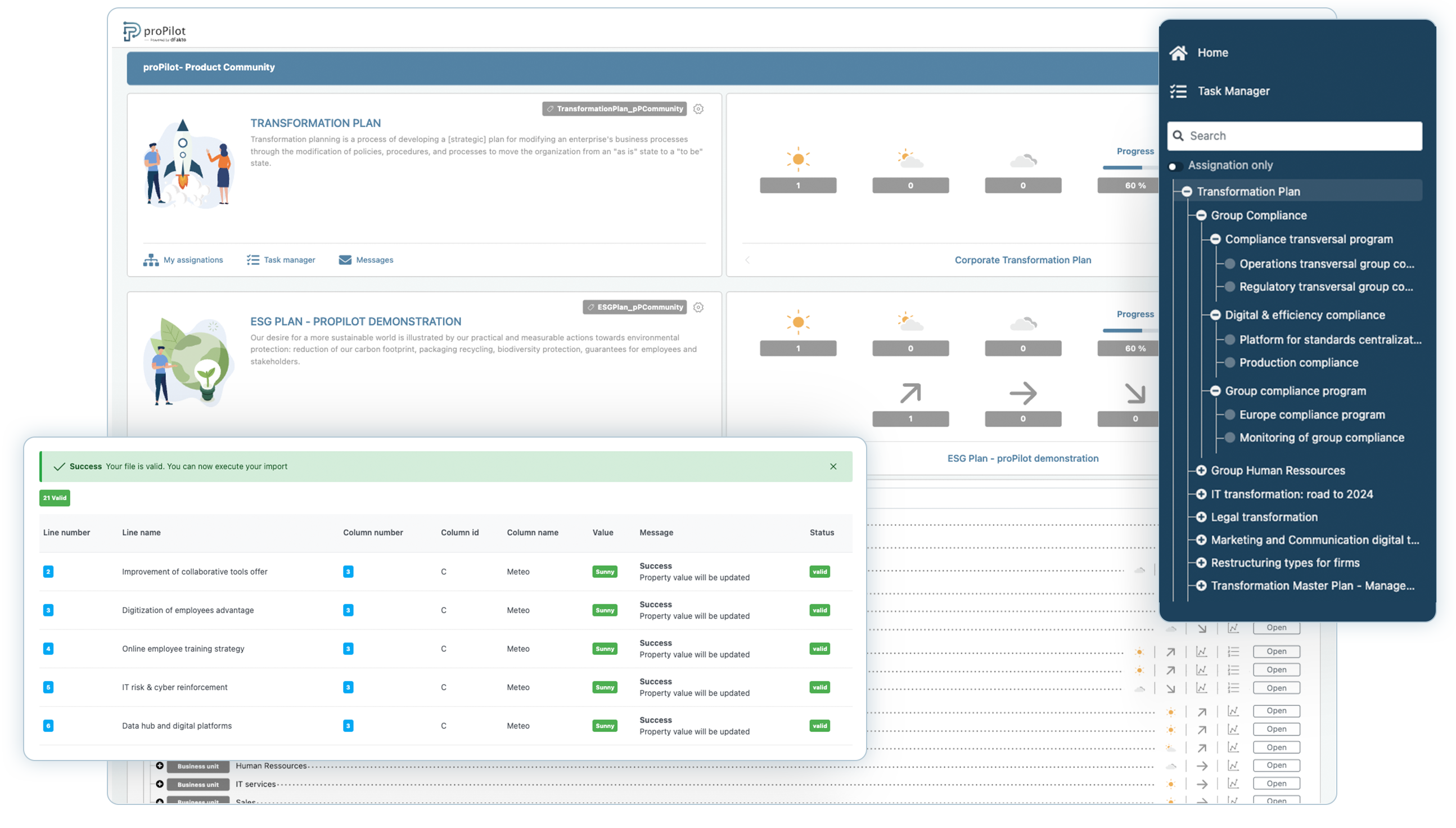Open TRANSFORMATION PLAN title

coord(315,123)
